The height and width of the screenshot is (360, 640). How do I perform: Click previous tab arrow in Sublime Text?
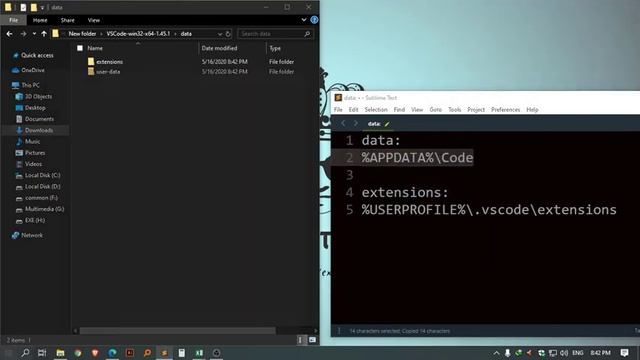tap(343, 123)
